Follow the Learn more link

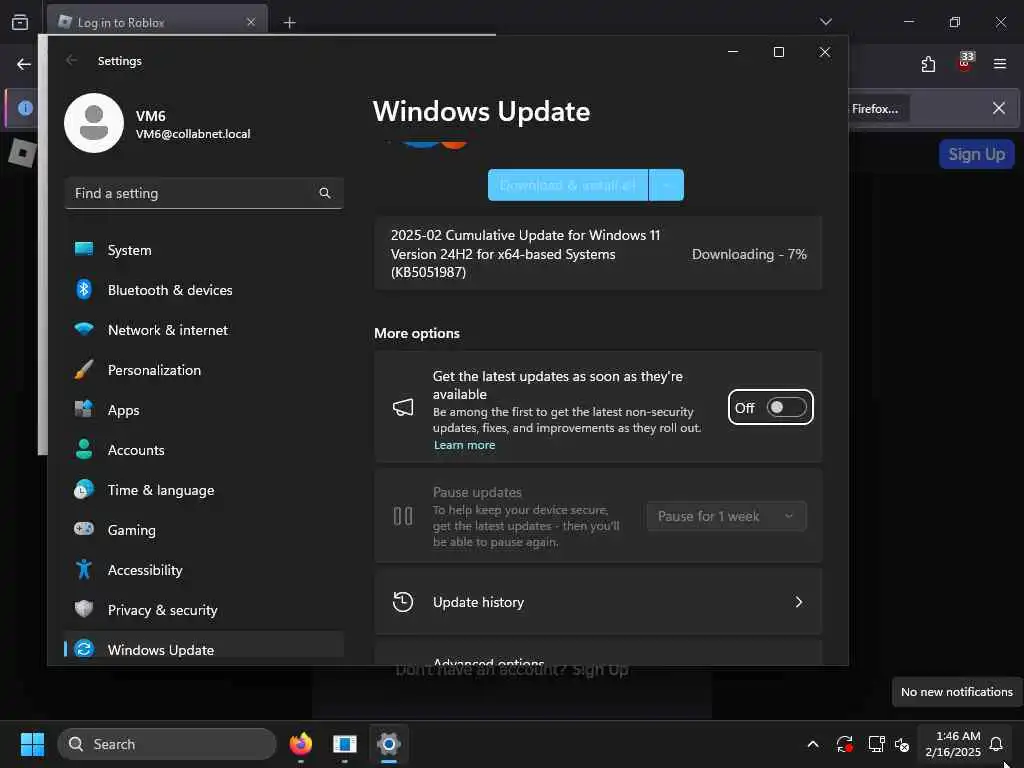coord(464,445)
